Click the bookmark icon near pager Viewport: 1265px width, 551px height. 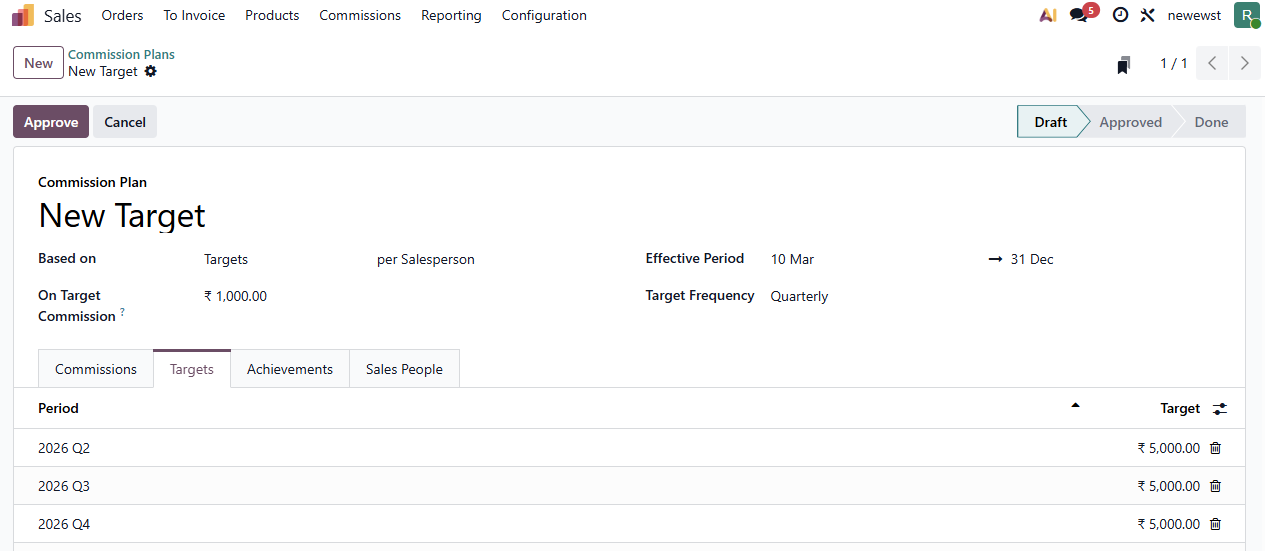(1123, 65)
